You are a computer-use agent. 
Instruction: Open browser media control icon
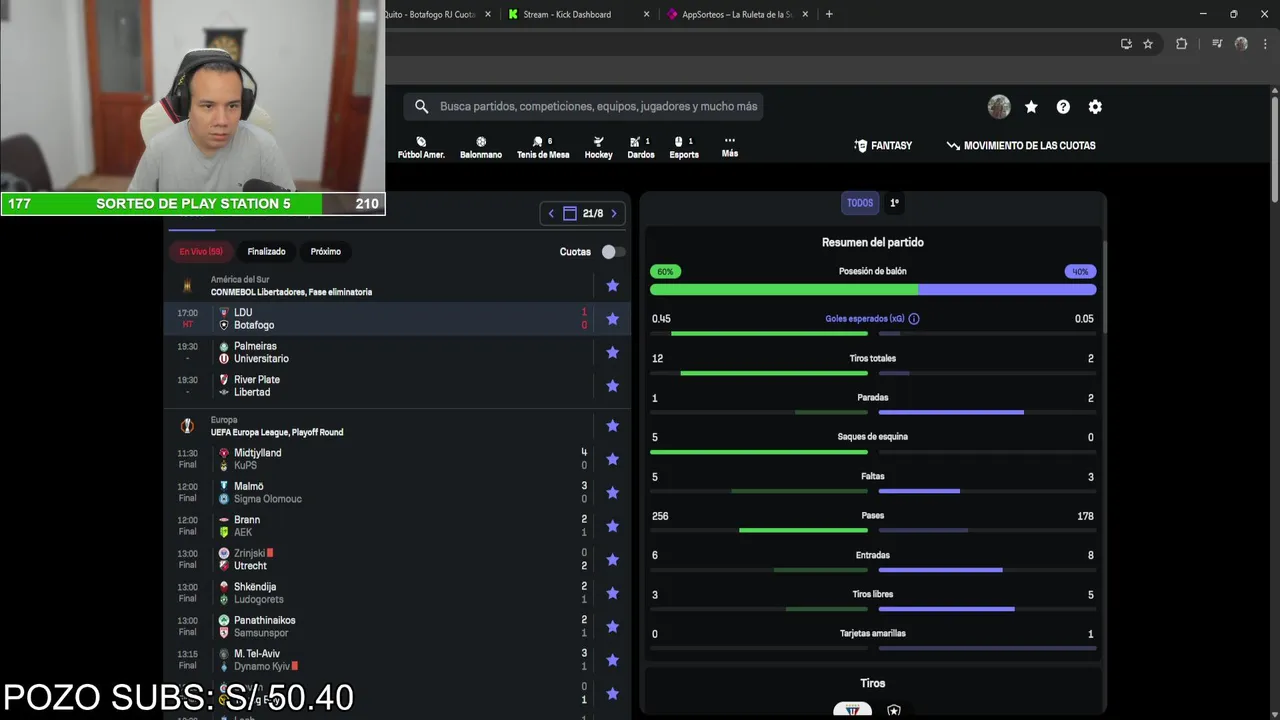point(1217,44)
